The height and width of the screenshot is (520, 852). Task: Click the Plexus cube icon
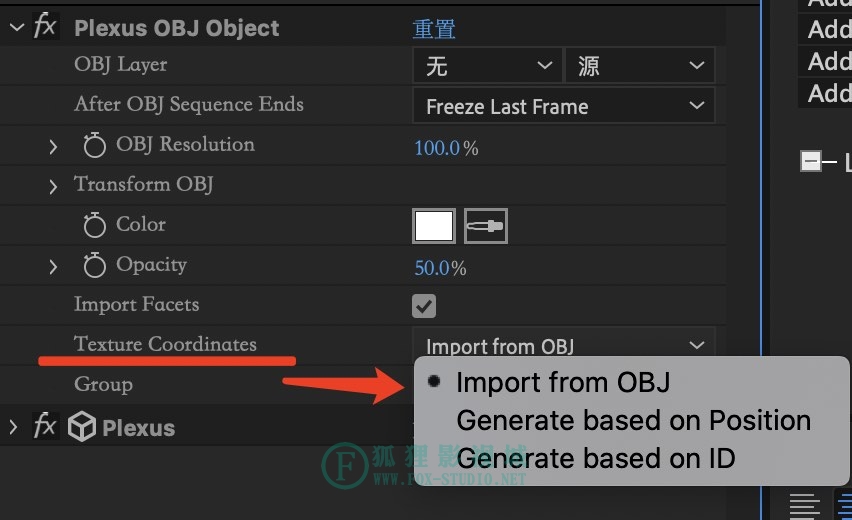tap(82, 427)
